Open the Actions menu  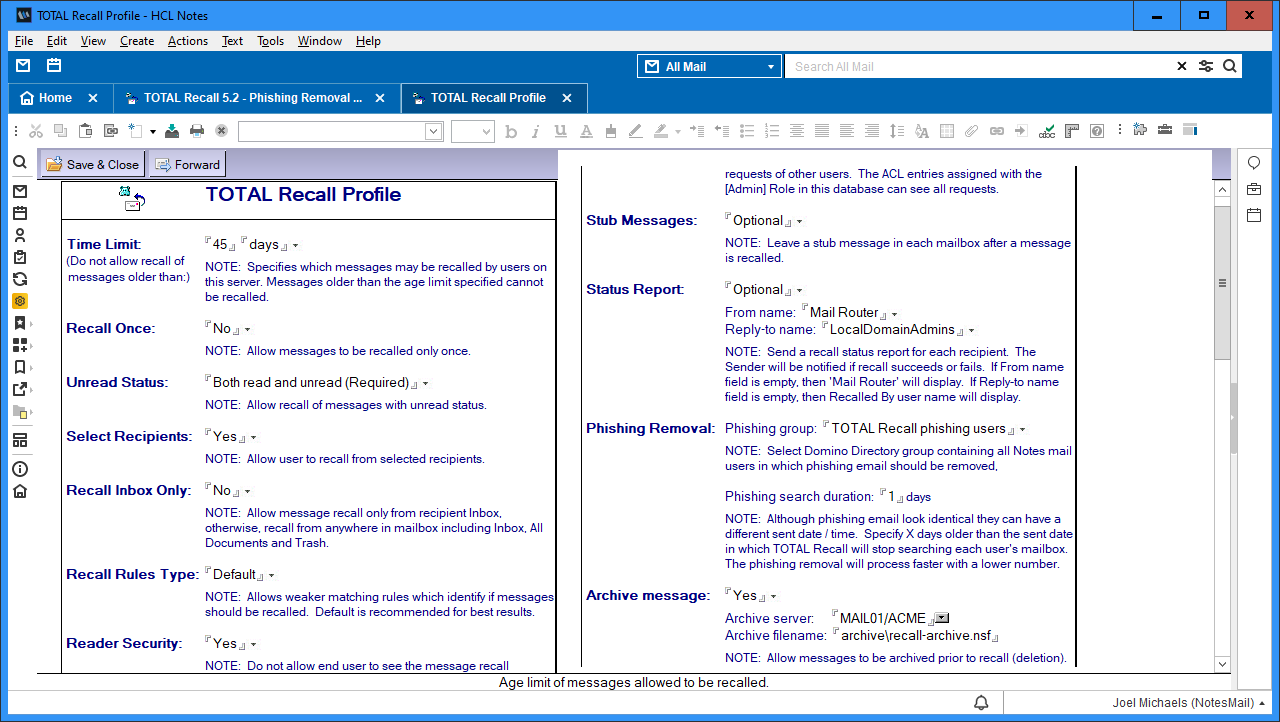(187, 41)
